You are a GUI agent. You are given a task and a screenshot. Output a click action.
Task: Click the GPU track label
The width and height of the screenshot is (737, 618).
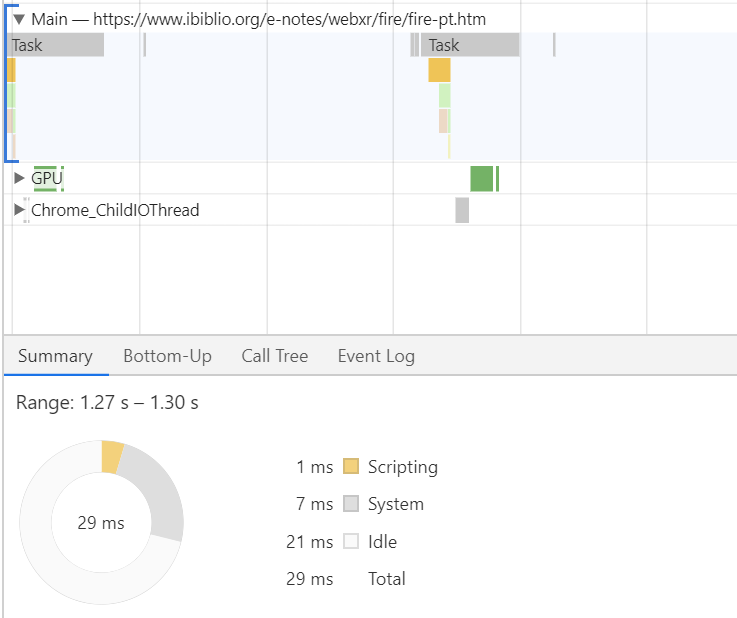click(47, 178)
